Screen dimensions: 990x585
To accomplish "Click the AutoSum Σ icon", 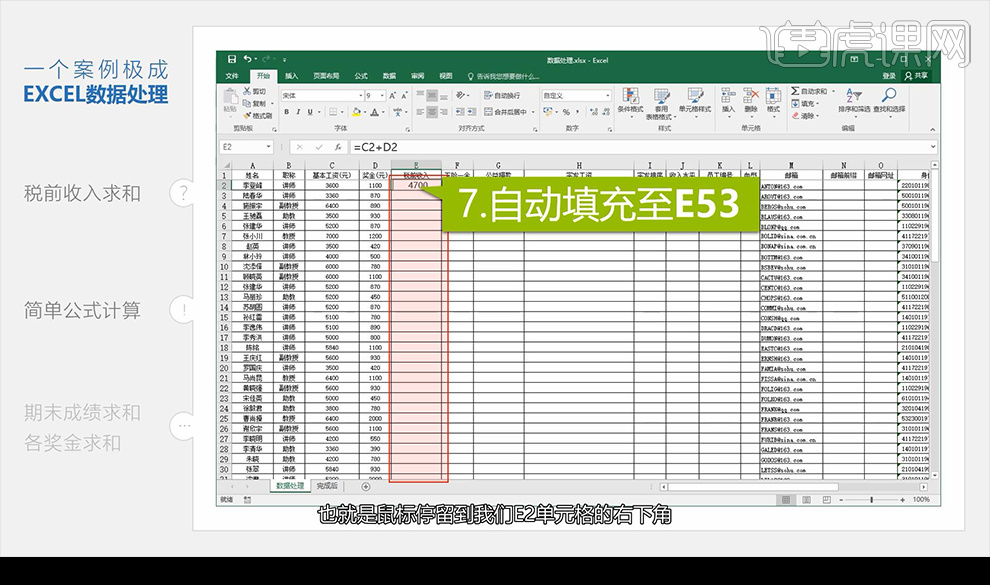I will point(794,90).
